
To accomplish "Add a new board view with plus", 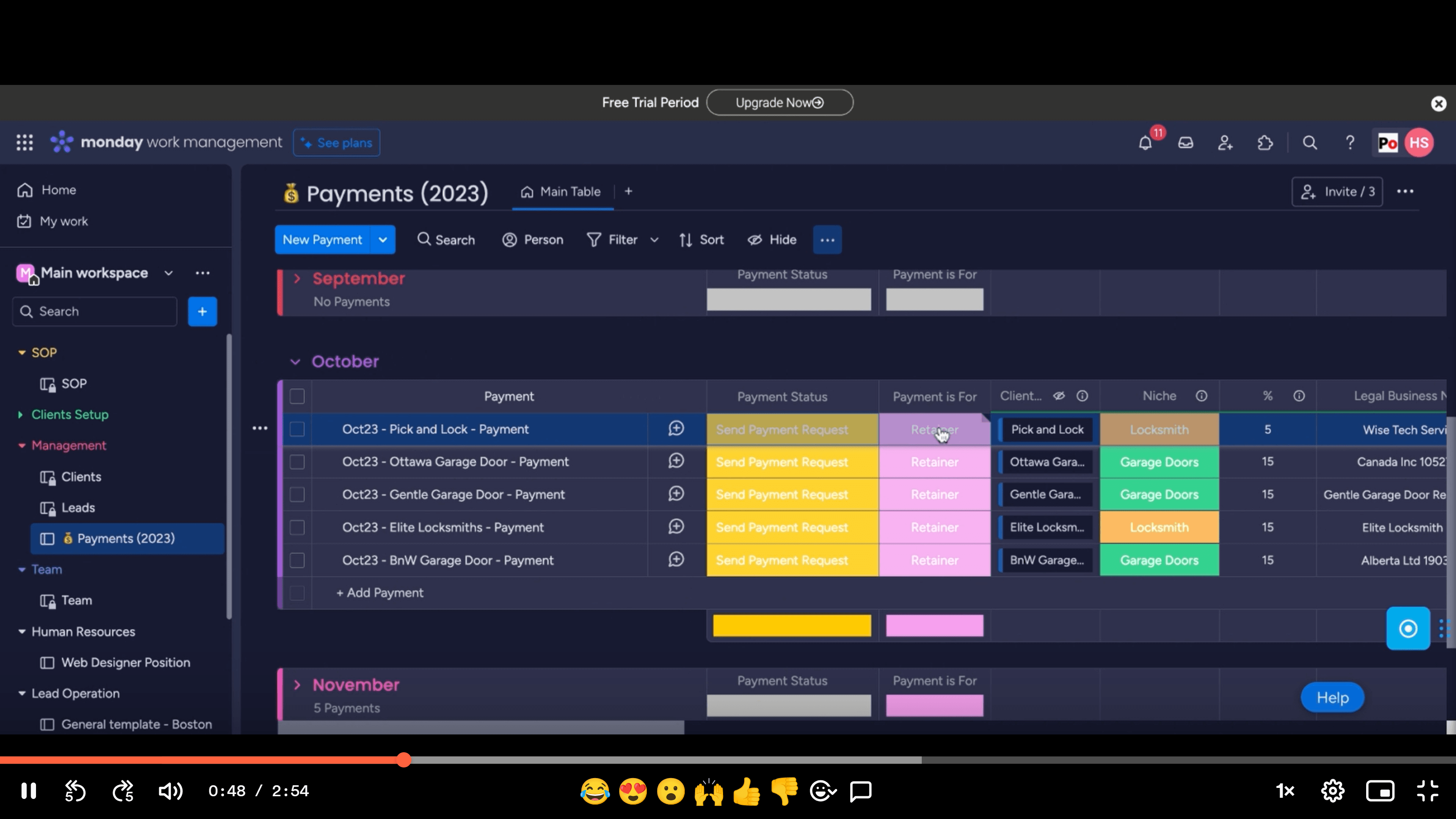I will pyautogui.click(x=628, y=191).
